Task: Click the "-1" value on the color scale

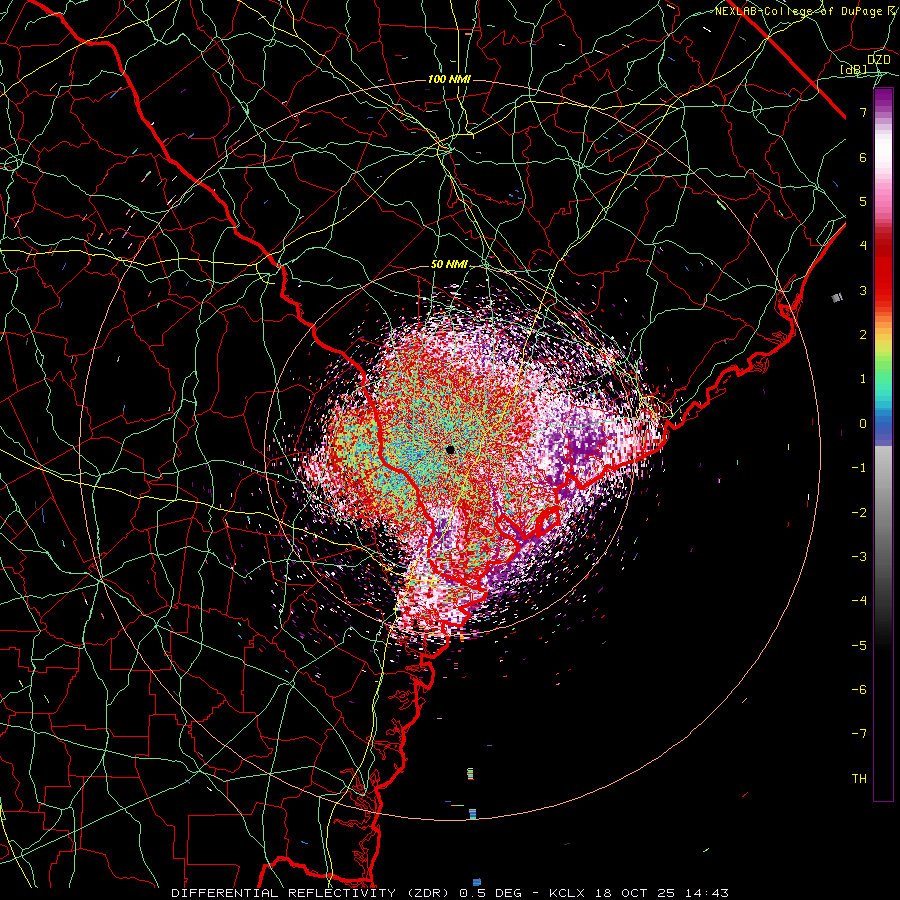Action: pyautogui.click(x=859, y=468)
